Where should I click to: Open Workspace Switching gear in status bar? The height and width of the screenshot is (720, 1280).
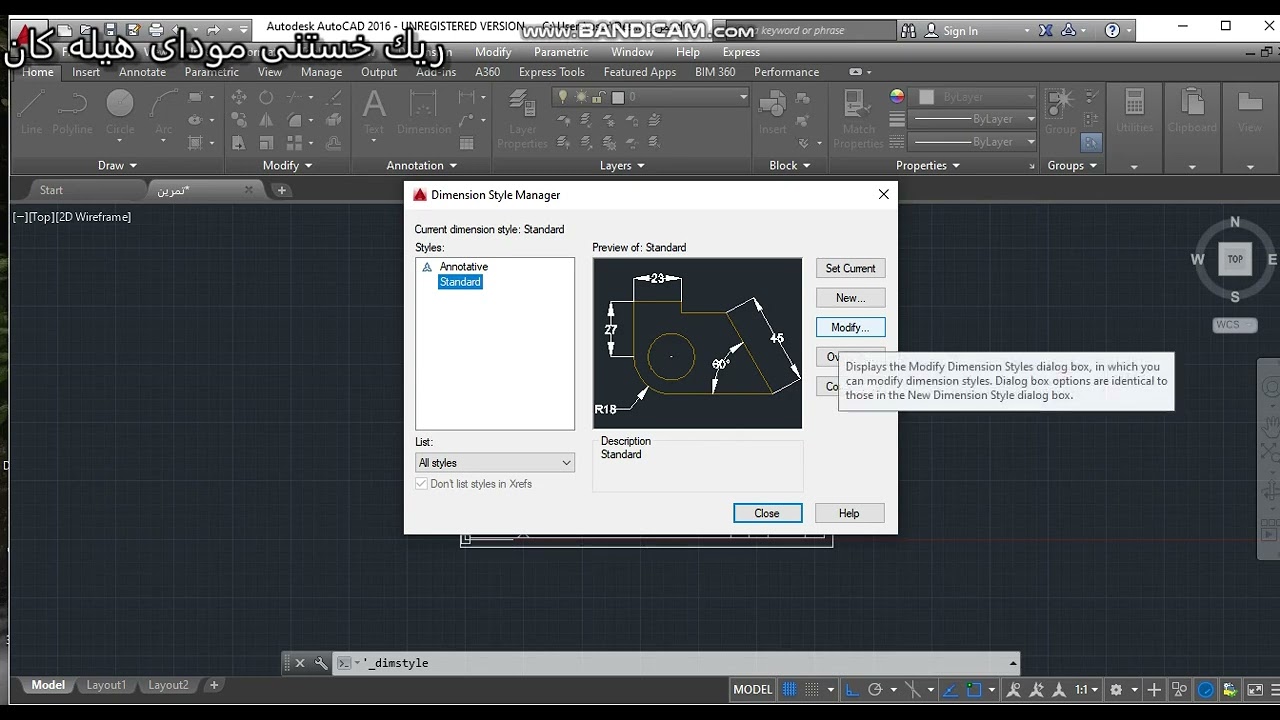[x=1116, y=689]
